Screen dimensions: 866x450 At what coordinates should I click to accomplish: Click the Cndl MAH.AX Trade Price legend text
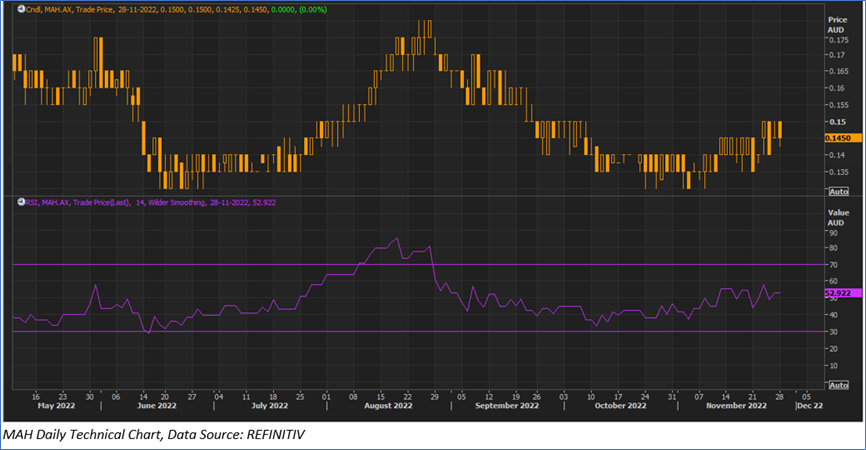70,9
